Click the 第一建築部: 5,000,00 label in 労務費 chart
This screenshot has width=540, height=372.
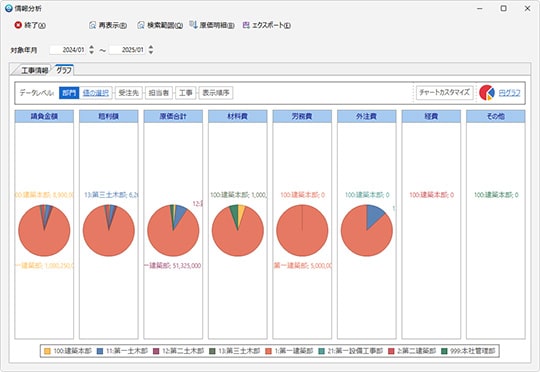tap(302, 266)
